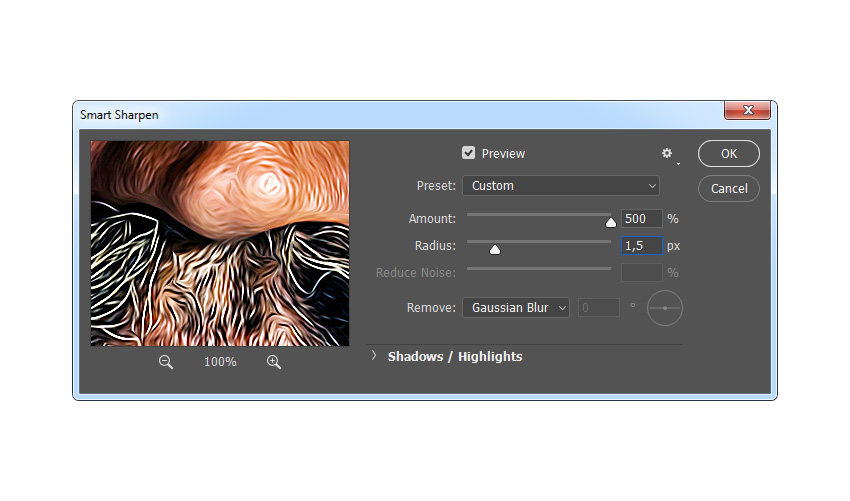Focus the Amount value field showing 500

pyautogui.click(x=641, y=219)
